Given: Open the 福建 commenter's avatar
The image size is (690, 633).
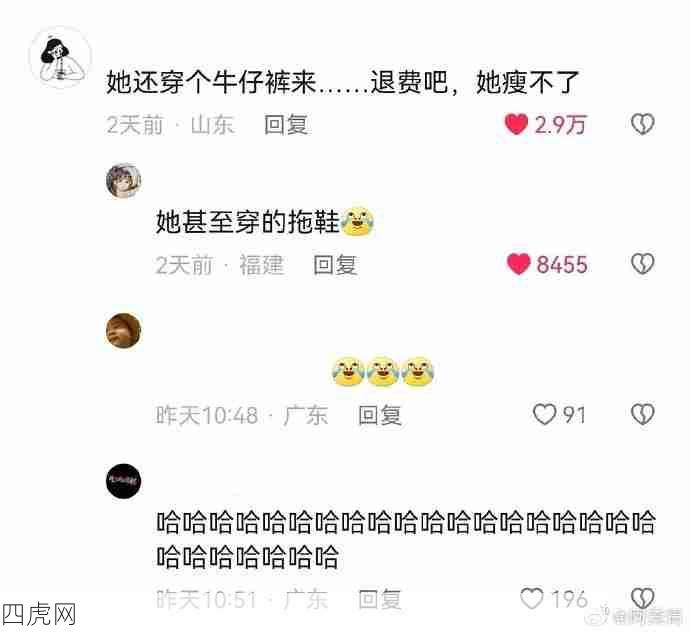Looking at the screenshot, I should point(124,180).
